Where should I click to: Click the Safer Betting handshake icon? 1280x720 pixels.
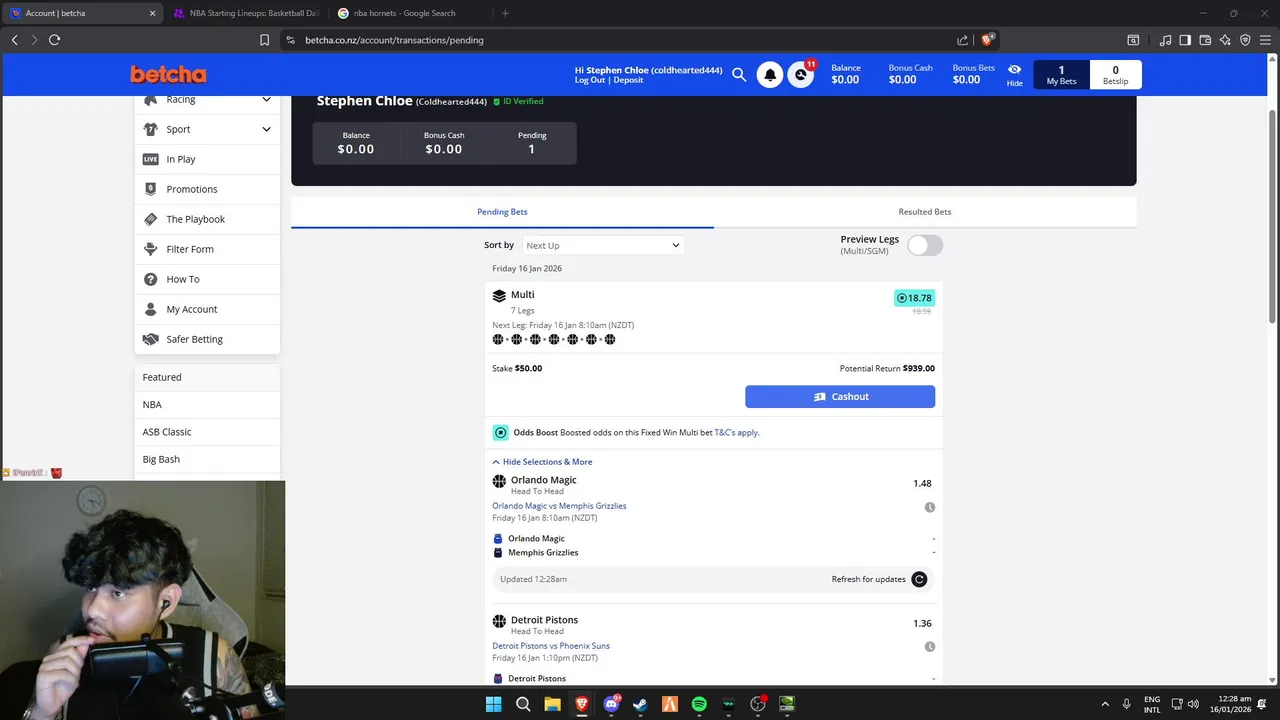pyautogui.click(x=150, y=339)
